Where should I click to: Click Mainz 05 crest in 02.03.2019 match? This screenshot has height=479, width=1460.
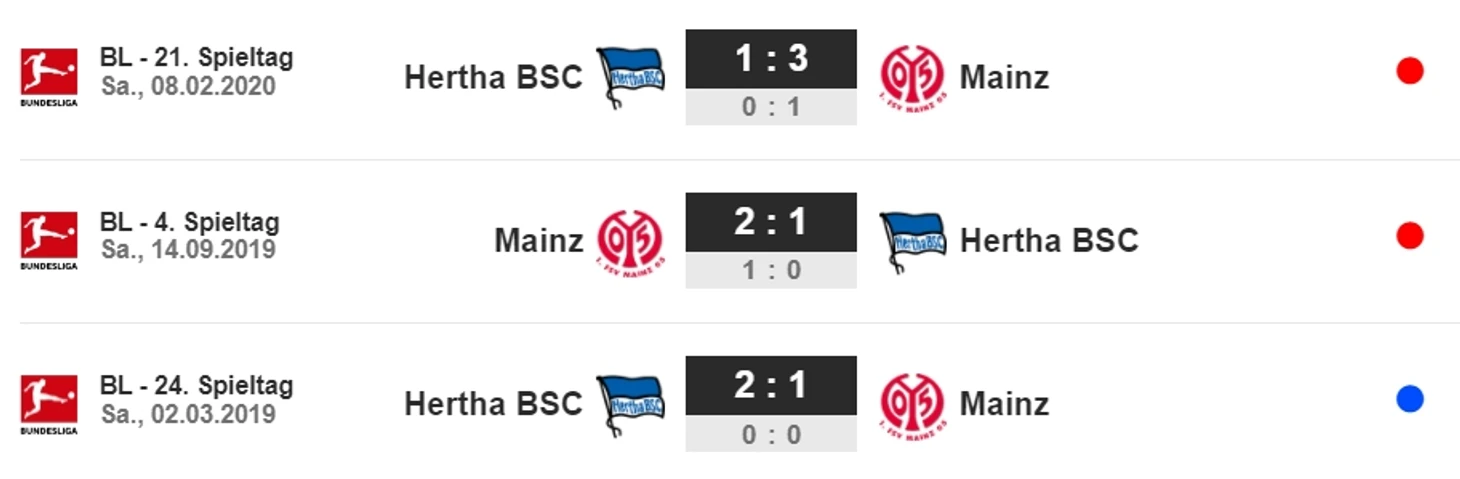click(912, 404)
